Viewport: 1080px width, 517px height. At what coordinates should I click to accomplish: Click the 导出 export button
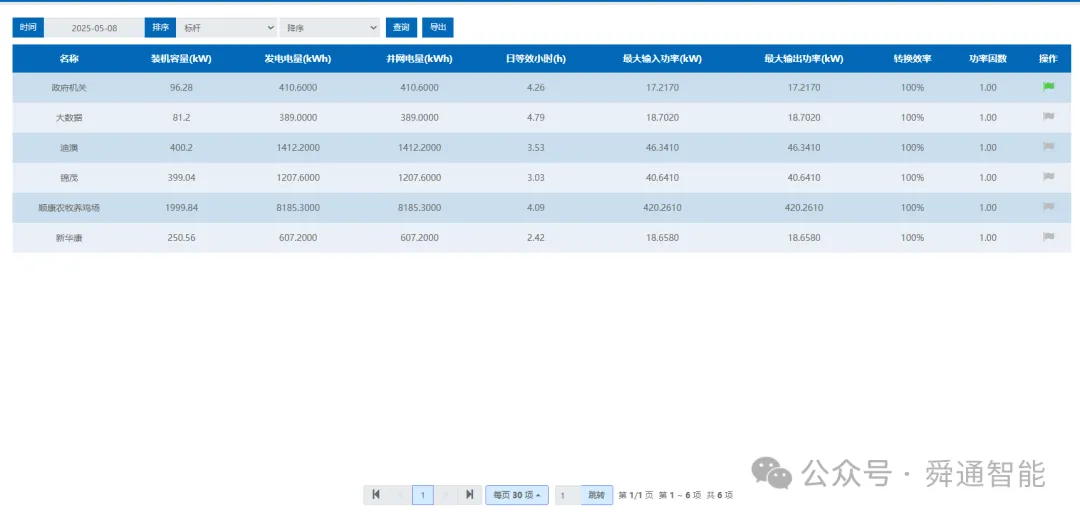(437, 28)
